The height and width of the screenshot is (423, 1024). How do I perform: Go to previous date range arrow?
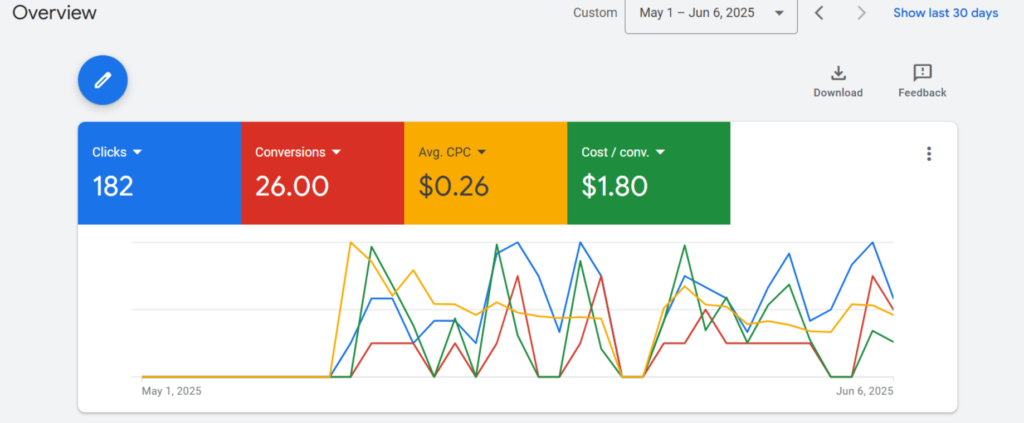[x=819, y=13]
